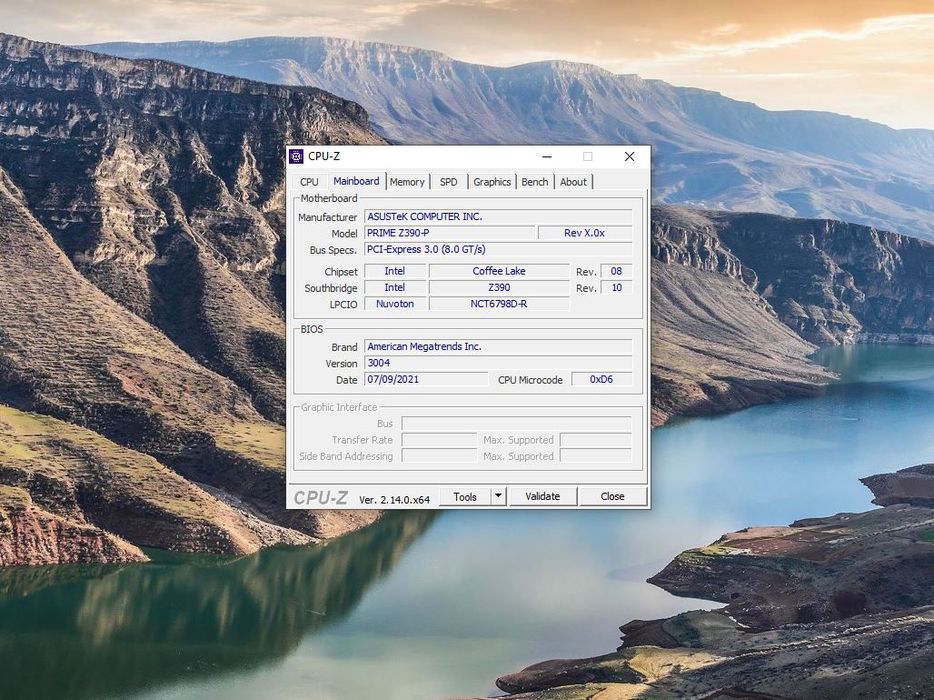Switch to the CPU tab
This screenshot has width=934, height=700.
coord(309,182)
